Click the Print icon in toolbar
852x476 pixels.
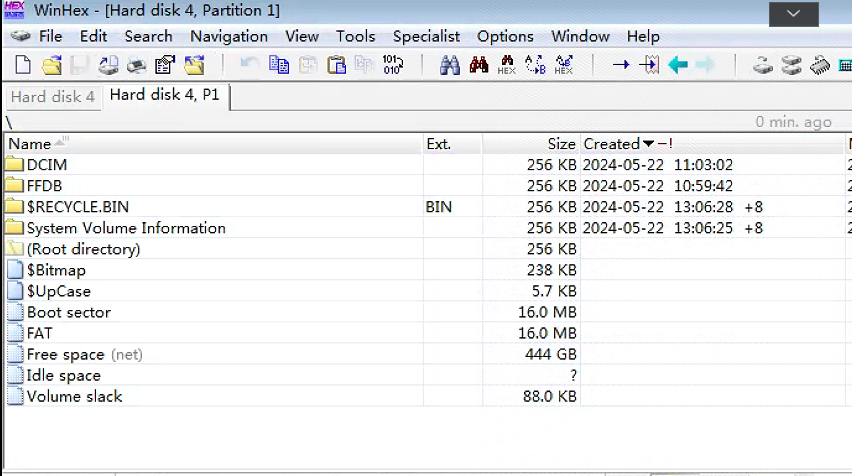(136, 66)
